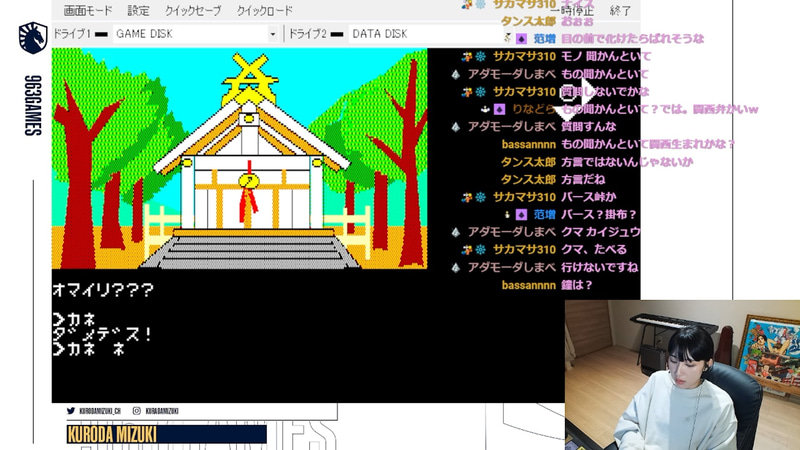
Task: Open the ドライブ1 GAME DISK dropdown arrow
Action: [272, 34]
